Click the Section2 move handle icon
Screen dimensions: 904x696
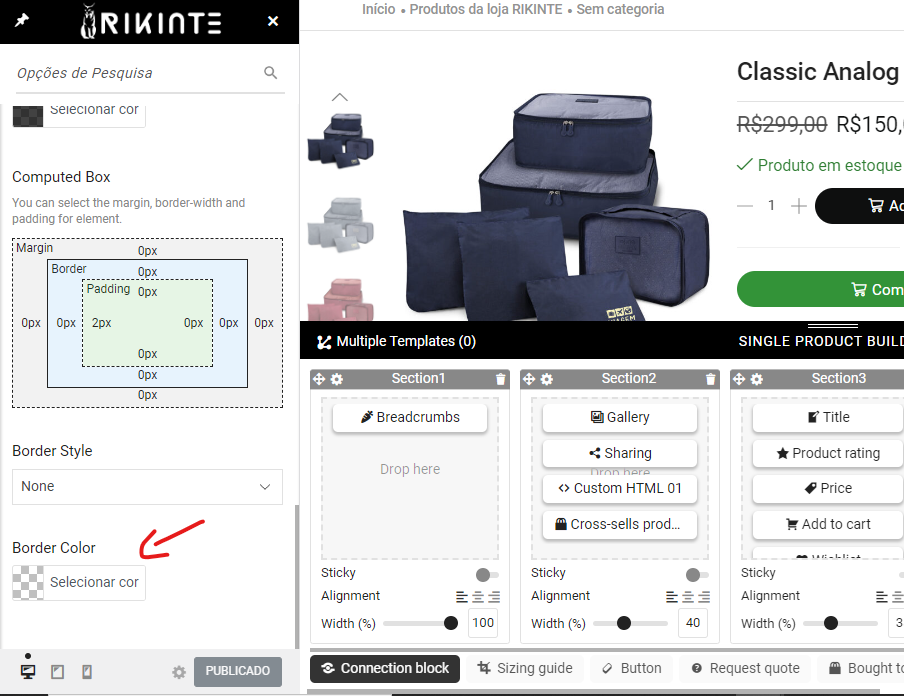529,379
